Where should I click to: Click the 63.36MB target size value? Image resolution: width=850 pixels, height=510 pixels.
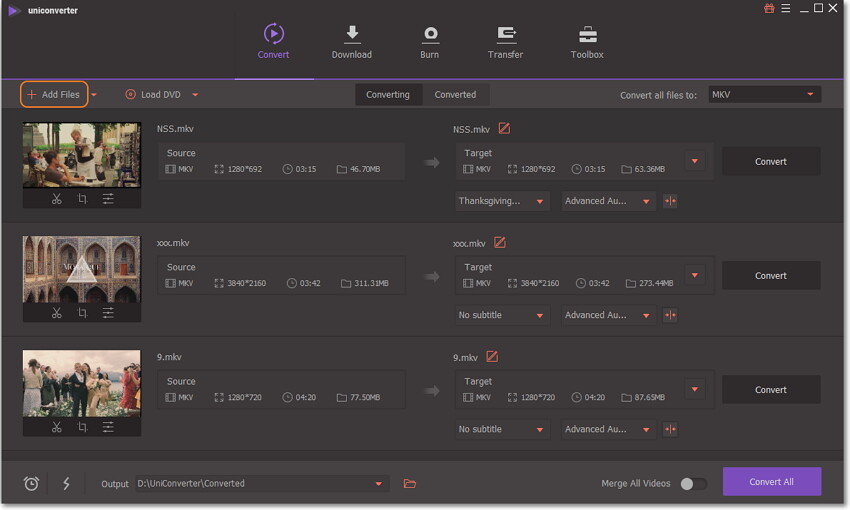[x=649, y=169]
